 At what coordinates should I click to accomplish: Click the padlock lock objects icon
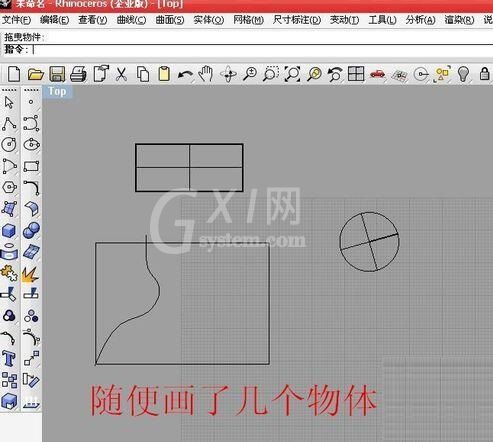[x=484, y=74]
